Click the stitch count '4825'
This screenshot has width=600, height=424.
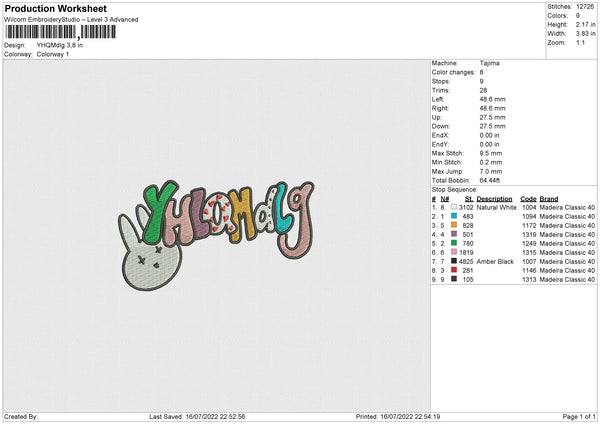(466, 261)
